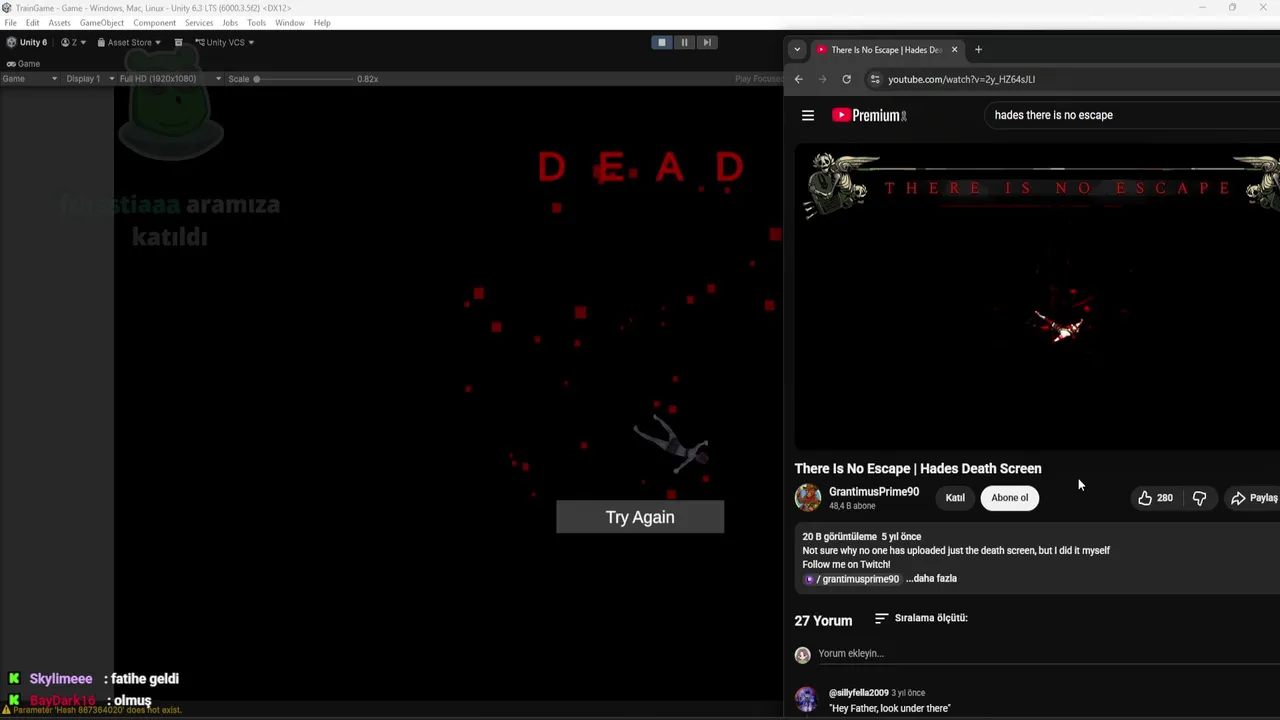Open the GrantimusPrime90 channel name link
The height and width of the screenshot is (720, 1280).
tap(874, 492)
